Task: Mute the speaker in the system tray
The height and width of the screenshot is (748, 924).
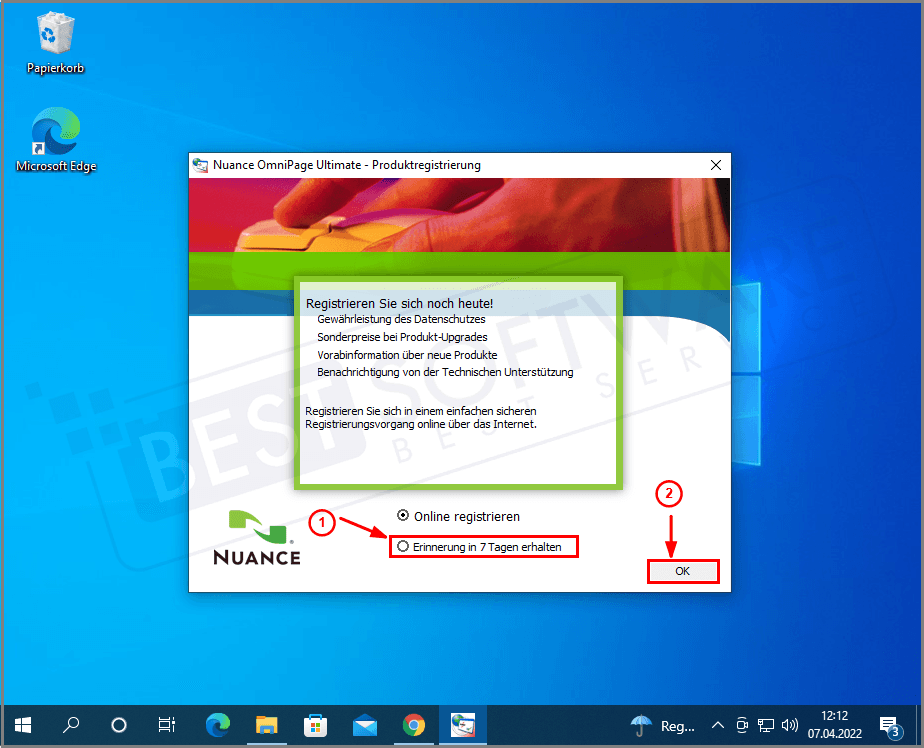Action: (789, 725)
